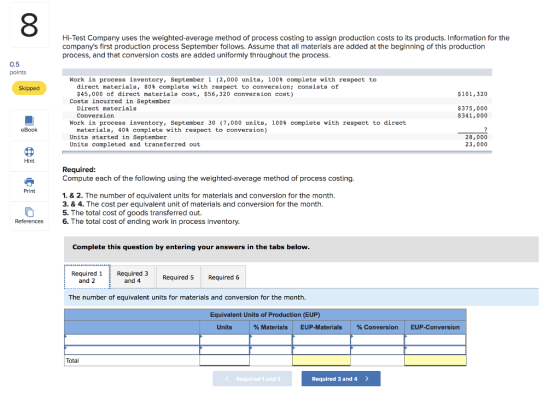Click the yellow Total EUP-Conversion cell
The width and height of the screenshot is (560, 407).
point(435,360)
